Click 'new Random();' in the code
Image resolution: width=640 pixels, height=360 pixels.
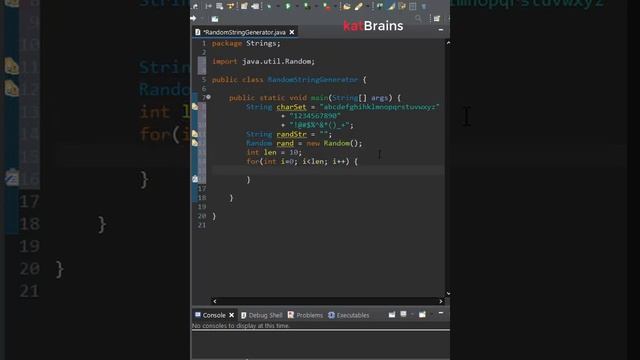click(x=334, y=143)
